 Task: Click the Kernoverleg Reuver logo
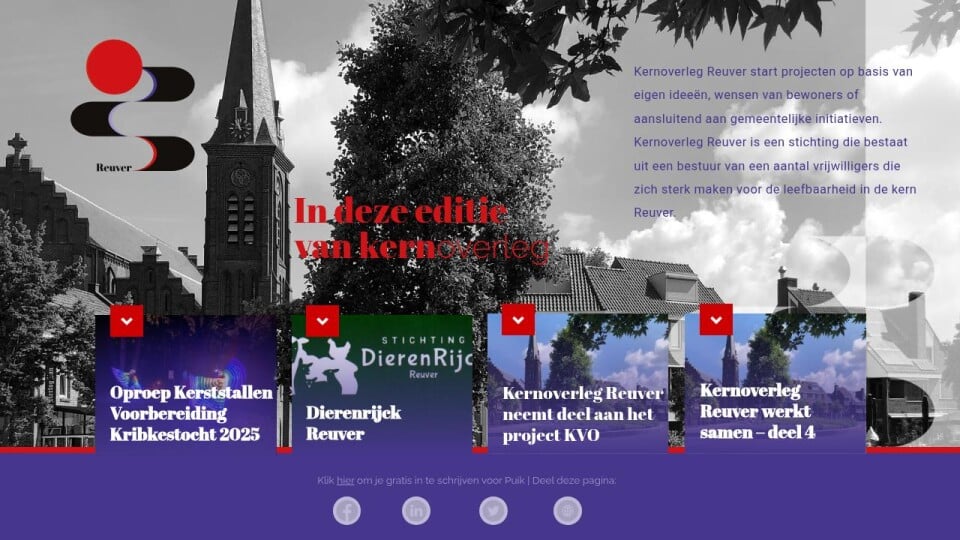point(132,108)
